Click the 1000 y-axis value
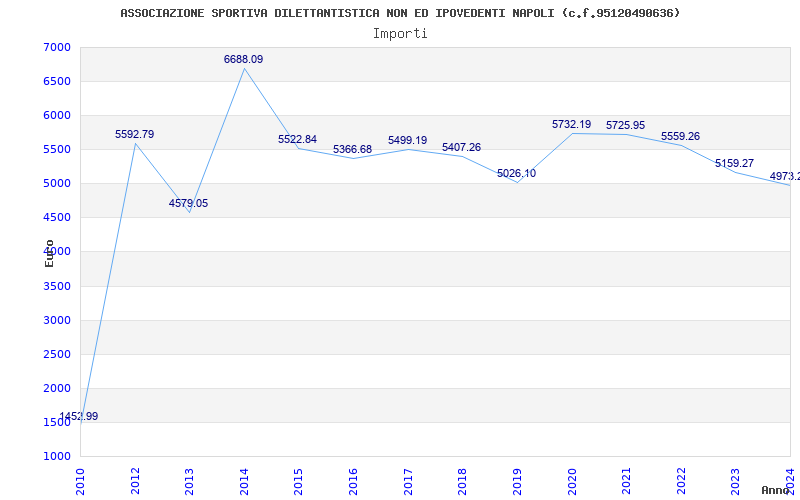The width and height of the screenshot is (800, 500). tap(57, 457)
